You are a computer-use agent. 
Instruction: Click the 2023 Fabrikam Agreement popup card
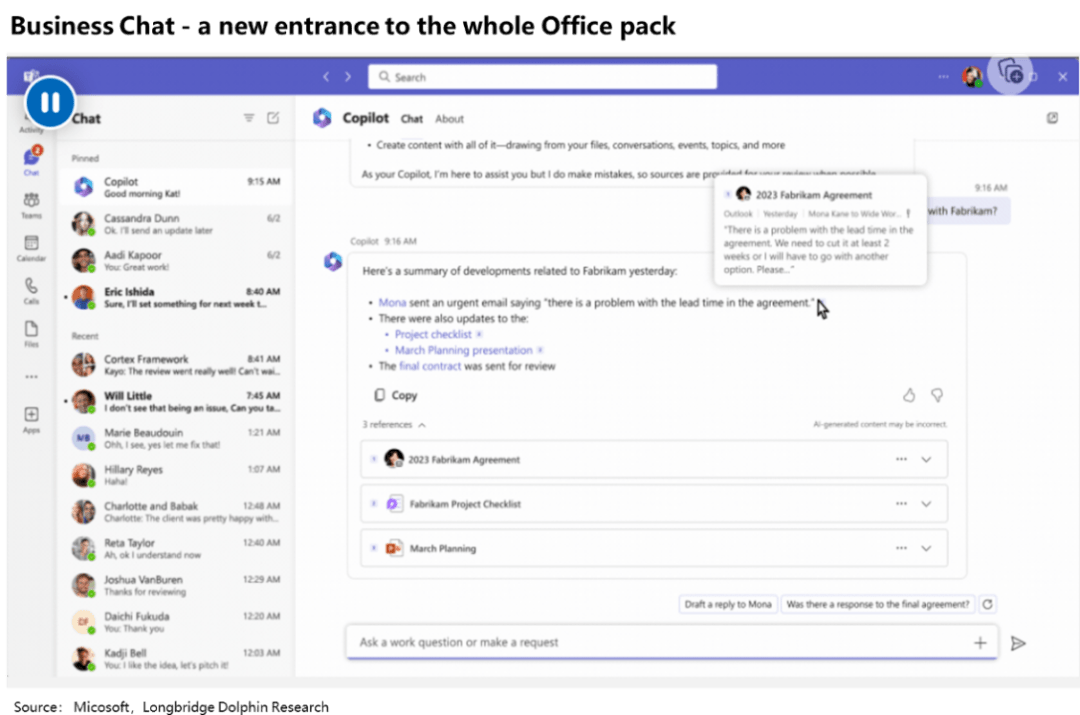(x=820, y=231)
